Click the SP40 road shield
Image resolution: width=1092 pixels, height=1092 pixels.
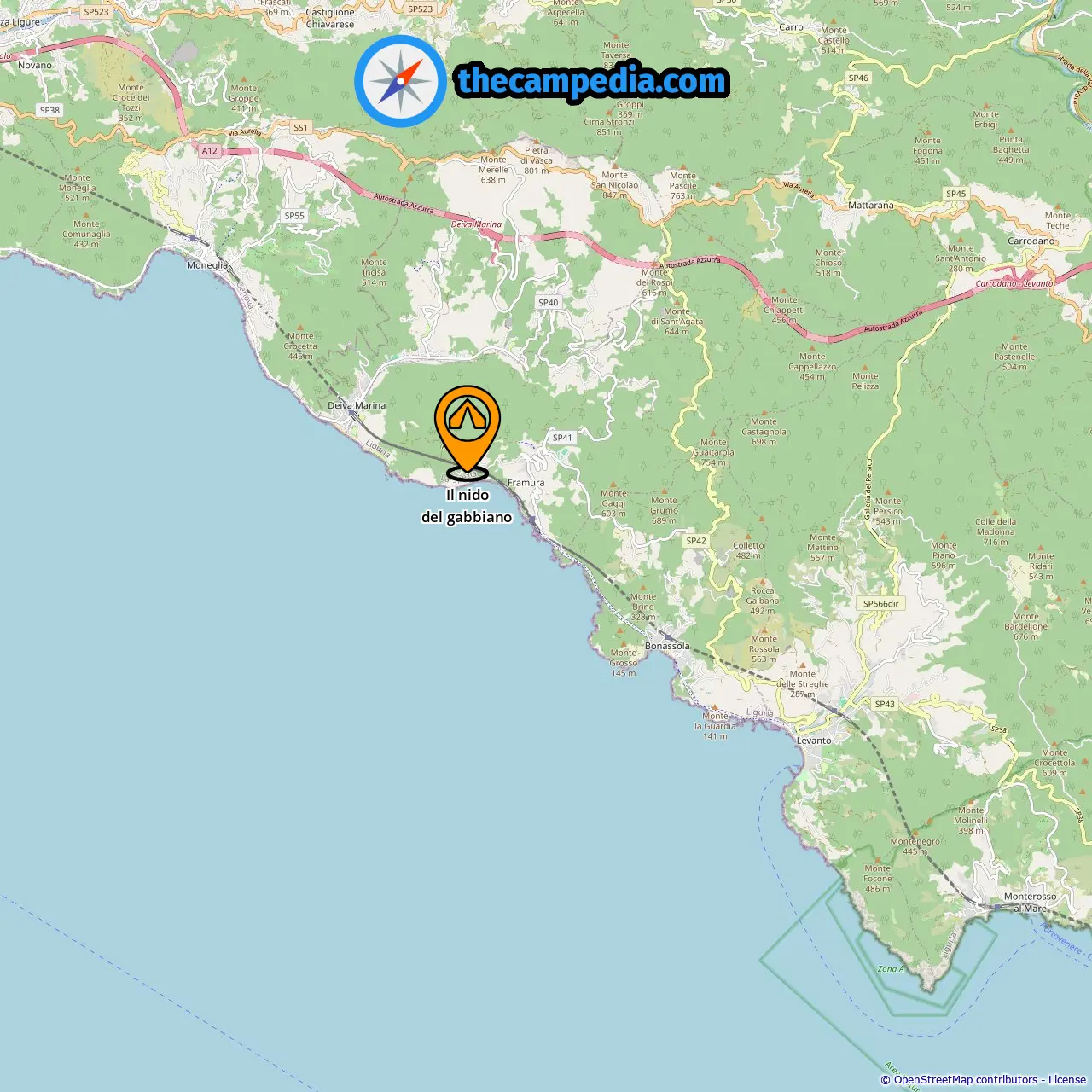pos(549,303)
